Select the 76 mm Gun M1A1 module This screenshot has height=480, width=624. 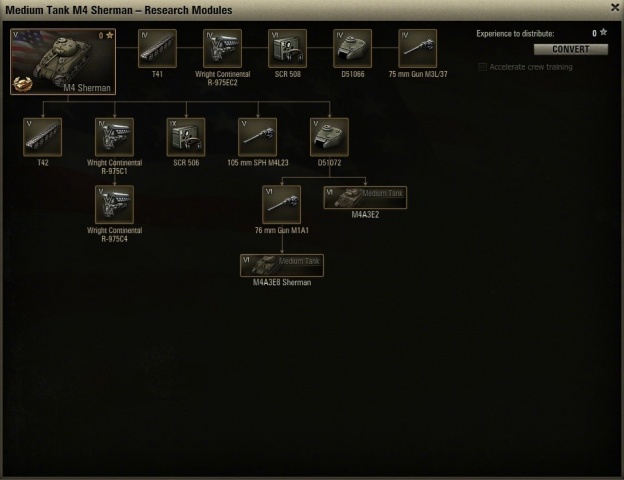point(281,205)
